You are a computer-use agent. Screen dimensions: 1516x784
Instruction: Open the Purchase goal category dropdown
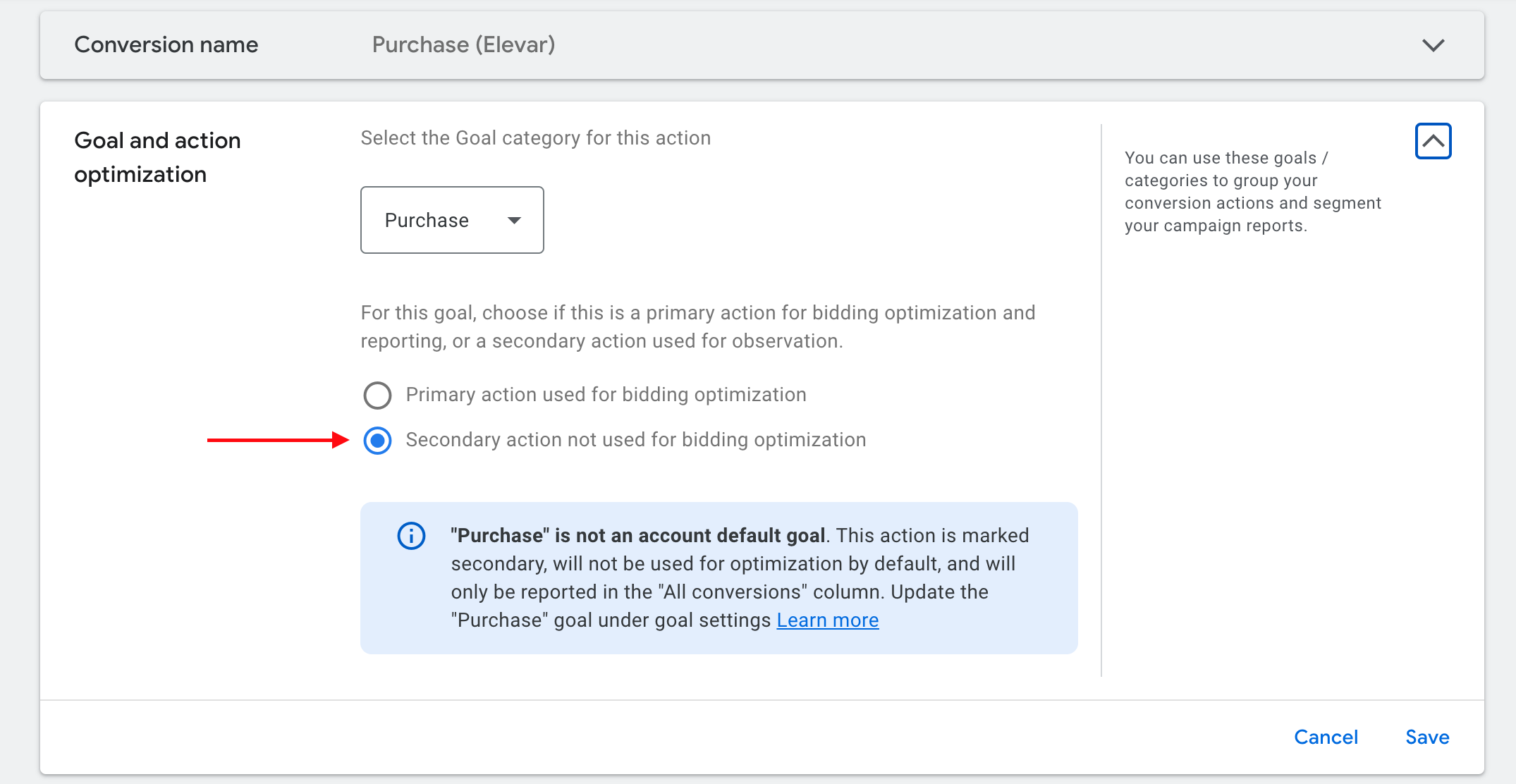click(x=451, y=220)
